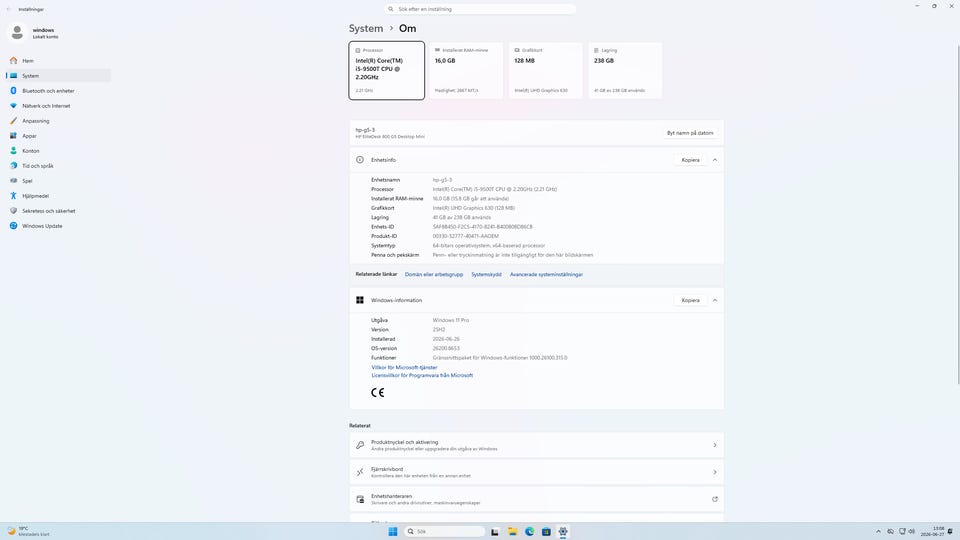
Task: Open File Explorer from the taskbar
Action: 512,531
